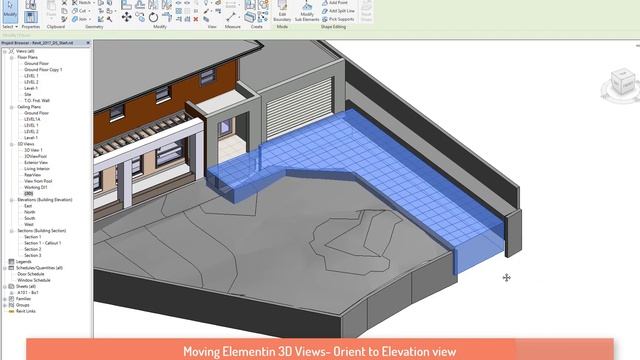Select the Offset tool icon
The height and width of the screenshot is (360, 640).
(140, 4)
